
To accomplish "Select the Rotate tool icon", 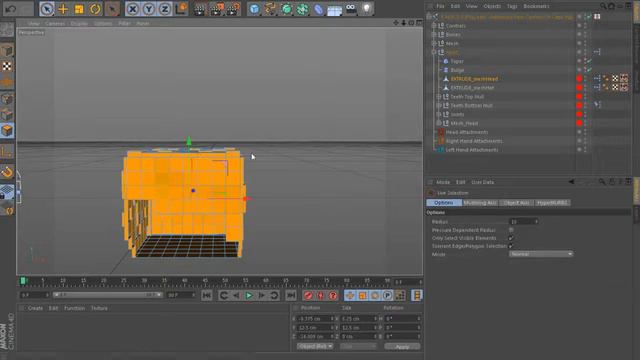I will (x=95, y=9).
